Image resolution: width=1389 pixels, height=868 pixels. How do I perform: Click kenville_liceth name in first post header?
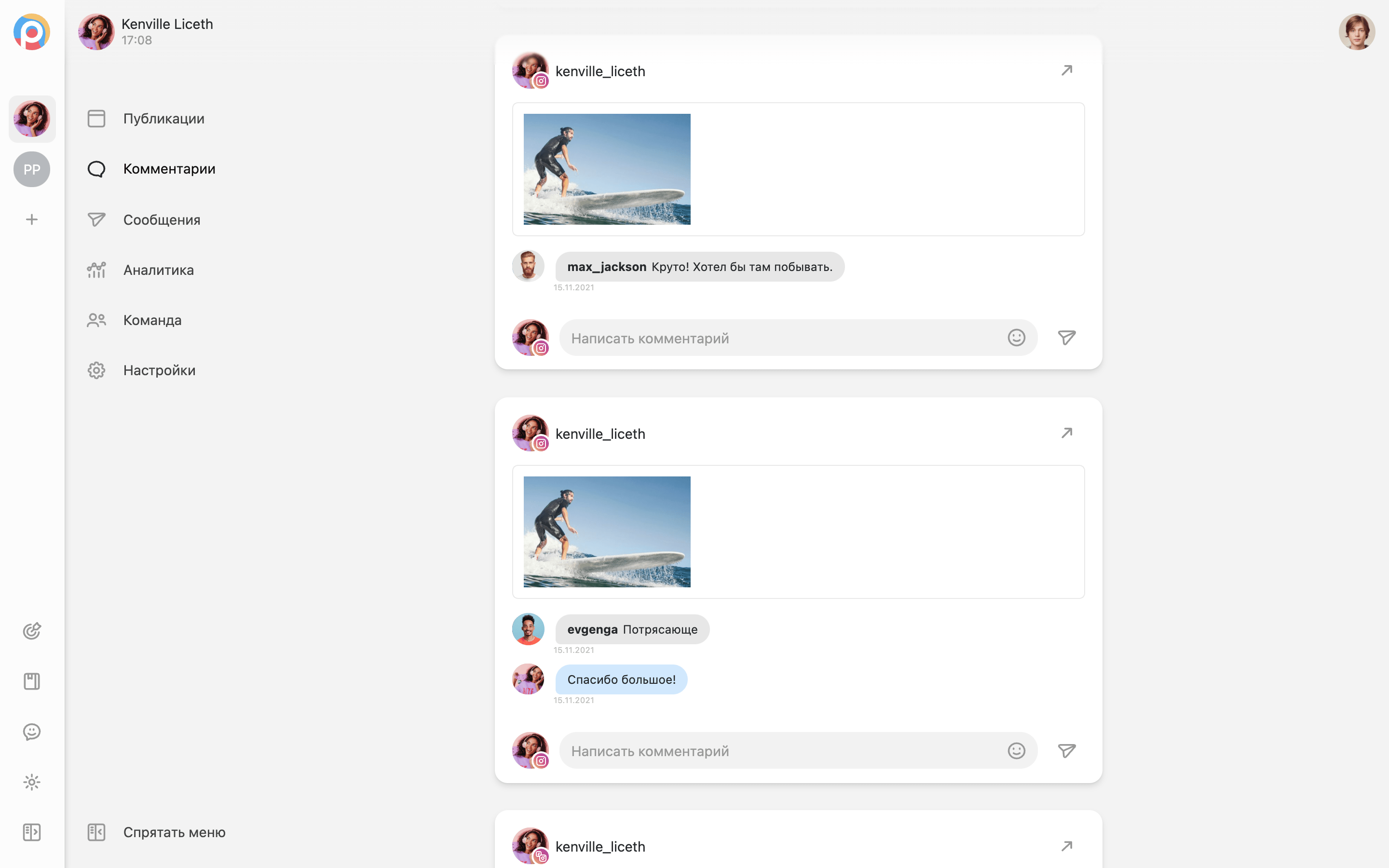point(600,71)
